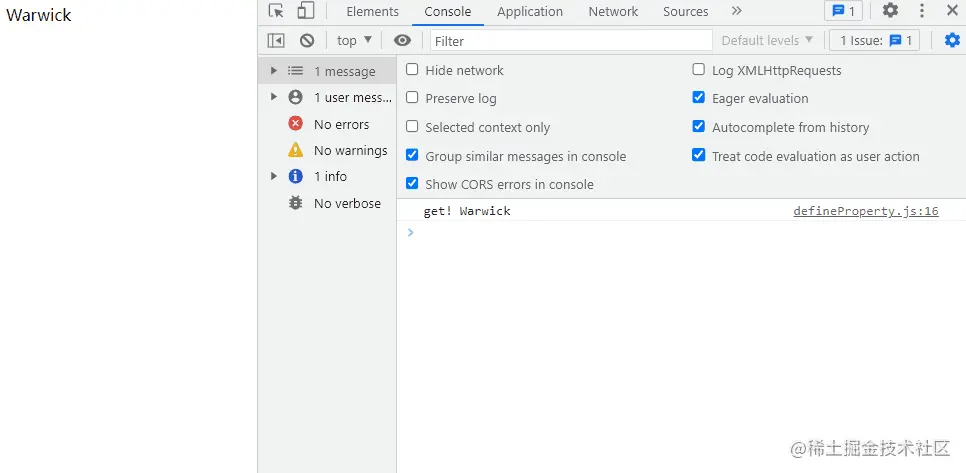Uncheck Group similar messages in console
Screen dimensions: 966x473
tap(412, 156)
